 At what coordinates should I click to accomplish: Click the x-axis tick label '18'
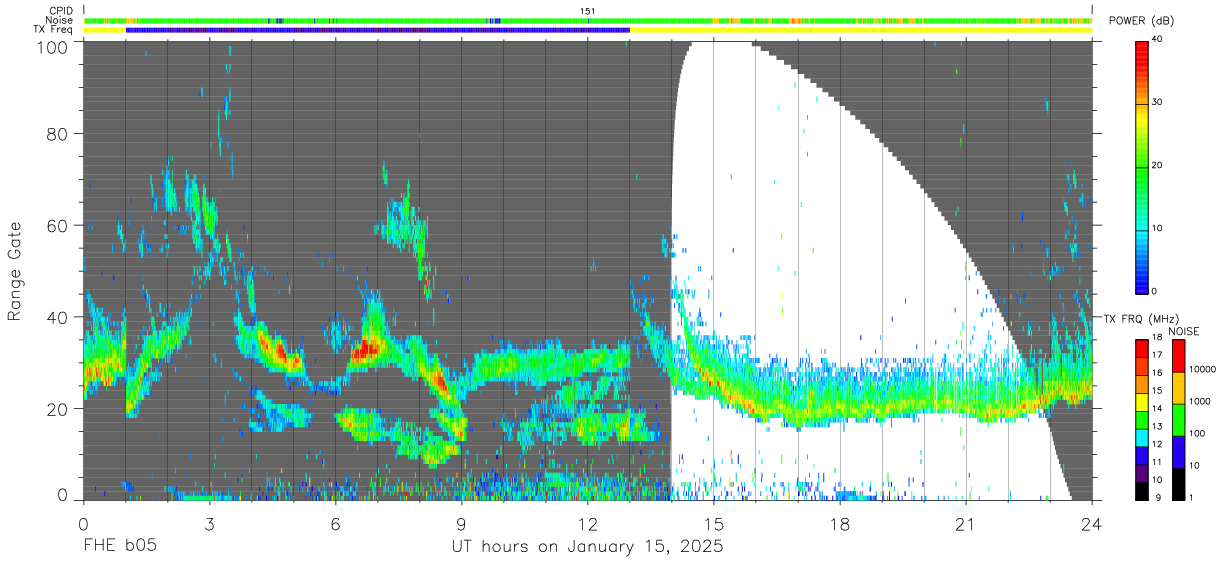coord(840,523)
